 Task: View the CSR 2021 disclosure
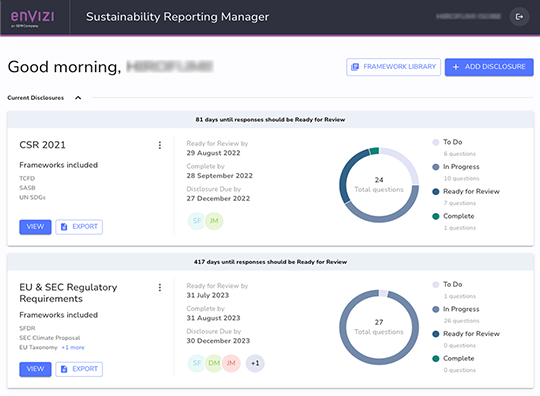(35, 227)
